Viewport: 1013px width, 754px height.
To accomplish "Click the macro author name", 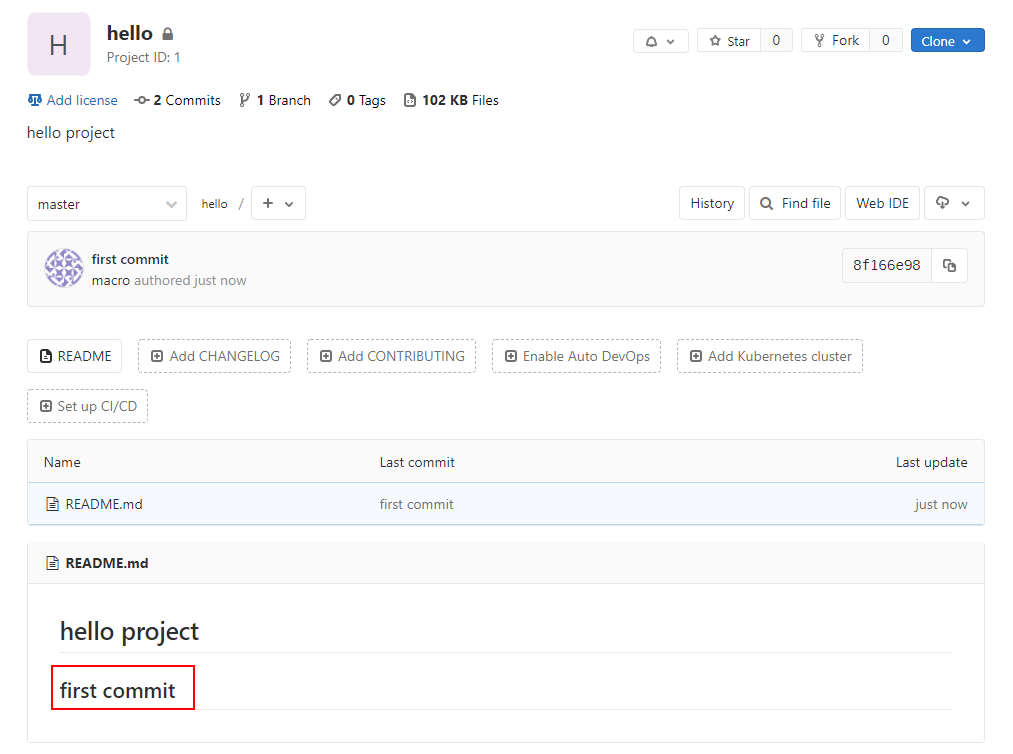I will tap(110, 280).
